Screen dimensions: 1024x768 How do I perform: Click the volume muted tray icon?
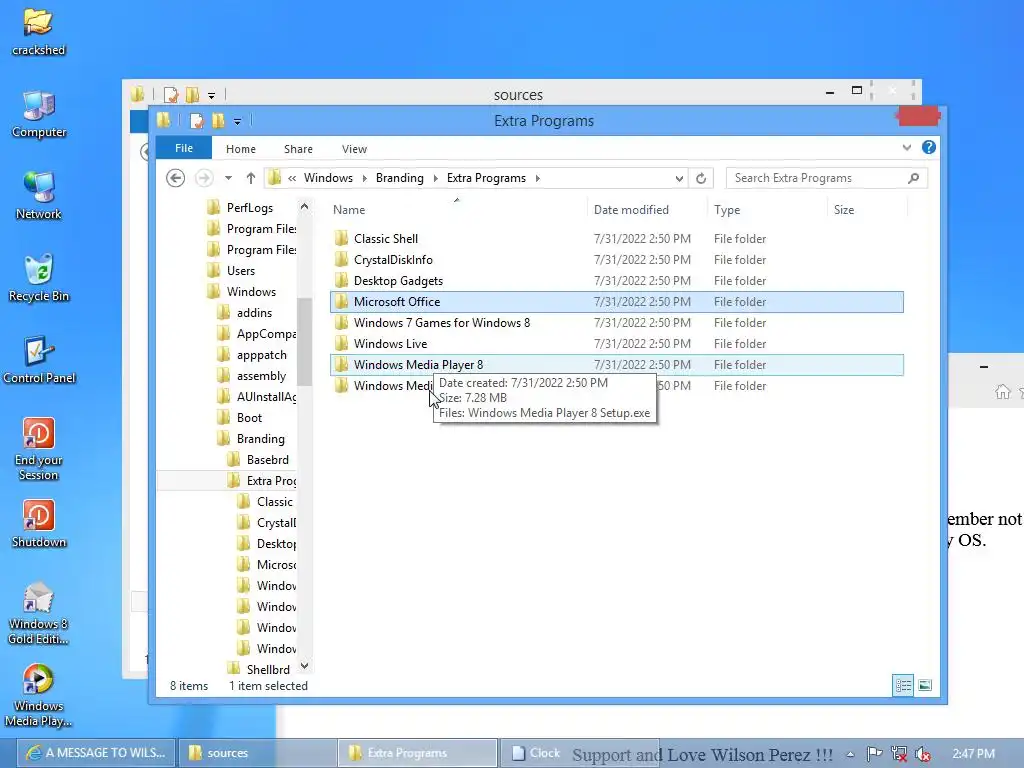922,754
